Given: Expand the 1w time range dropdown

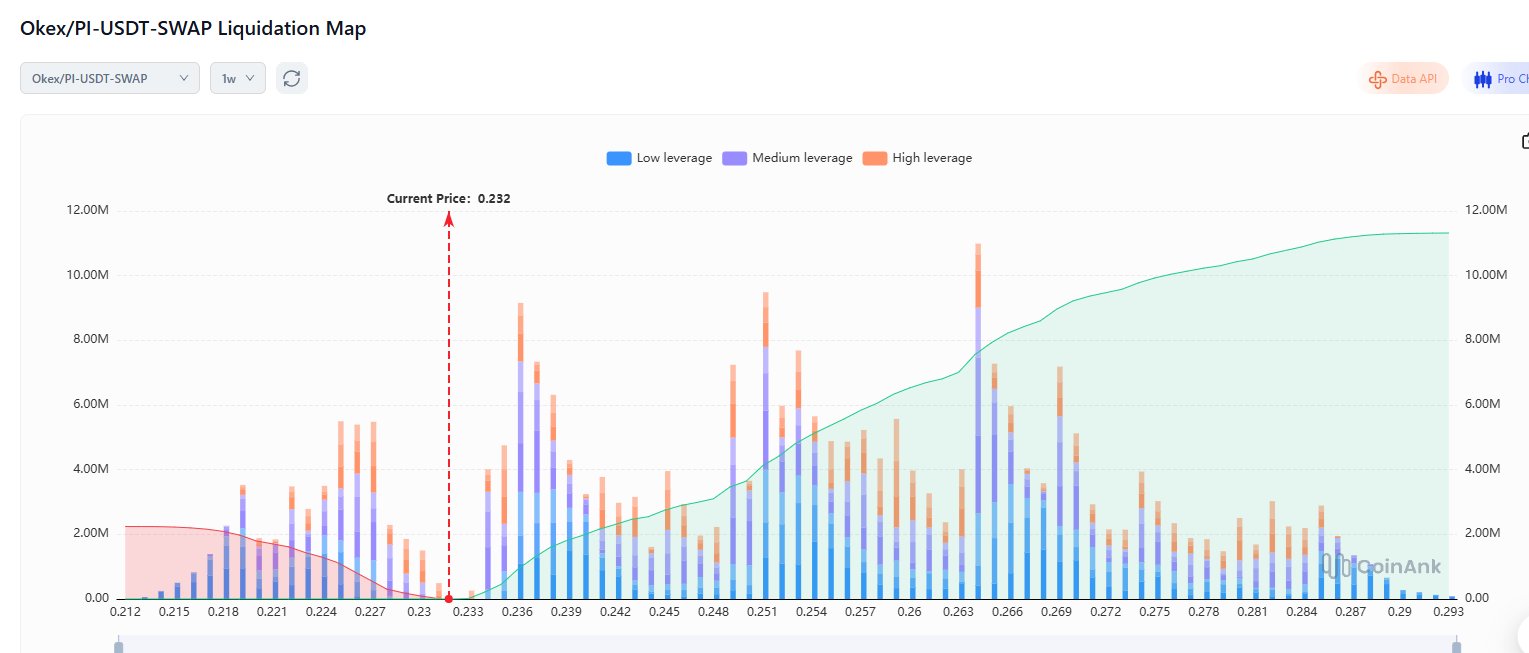Looking at the screenshot, I should [x=237, y=78].
